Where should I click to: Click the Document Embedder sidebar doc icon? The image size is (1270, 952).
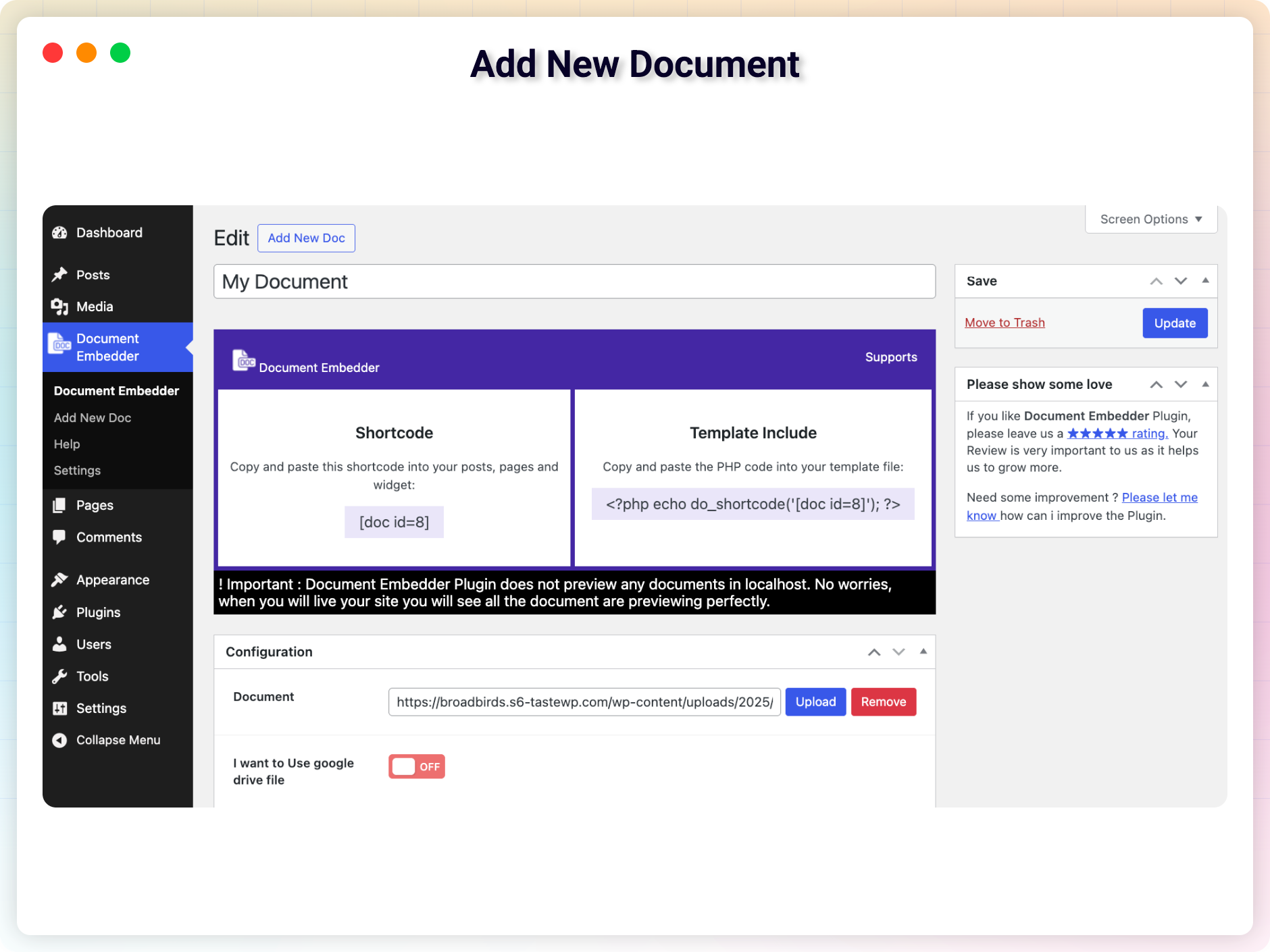coord(59,344)
